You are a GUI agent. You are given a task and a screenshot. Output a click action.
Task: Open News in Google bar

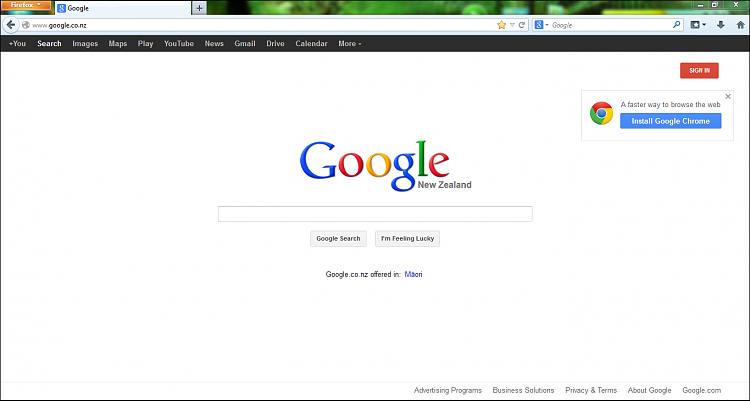click(214, 44)
